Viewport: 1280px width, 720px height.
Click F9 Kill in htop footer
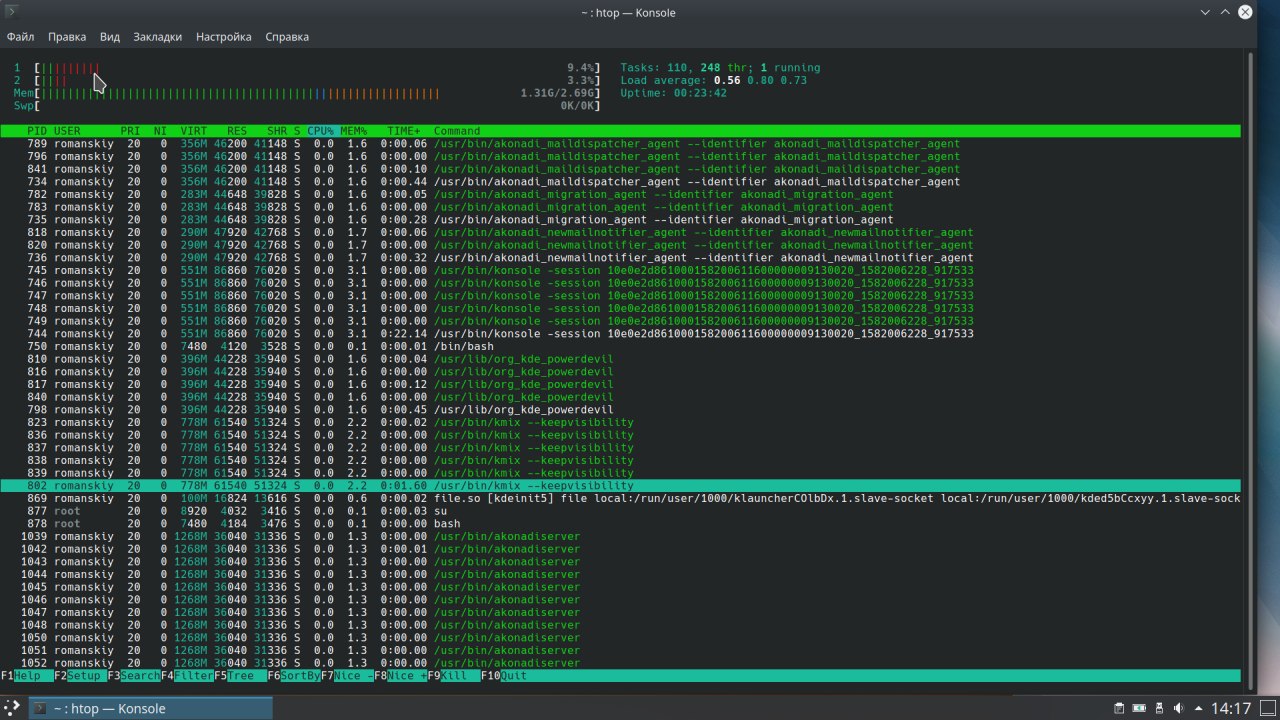454,676
